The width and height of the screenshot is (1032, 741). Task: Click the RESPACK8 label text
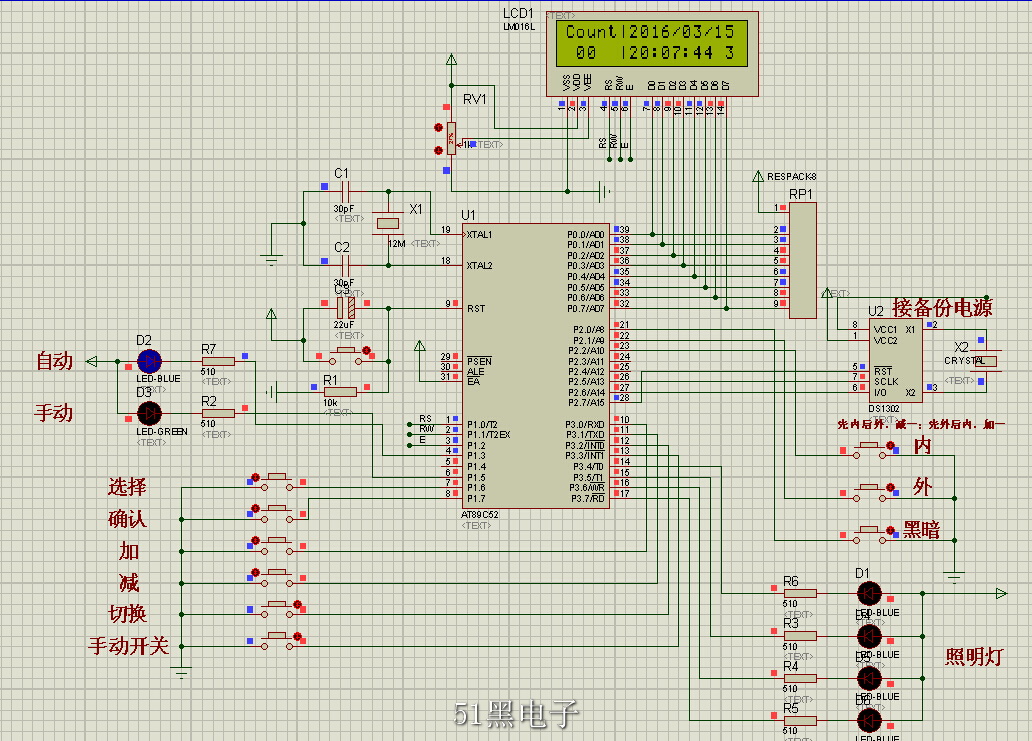click(x=792, y=176)
